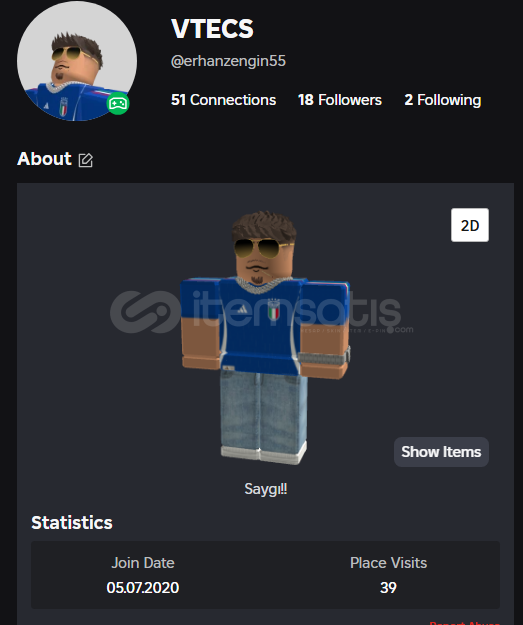523x625 pixels.
Task: Click the Place Visits count 39
Action: (388, 588)
